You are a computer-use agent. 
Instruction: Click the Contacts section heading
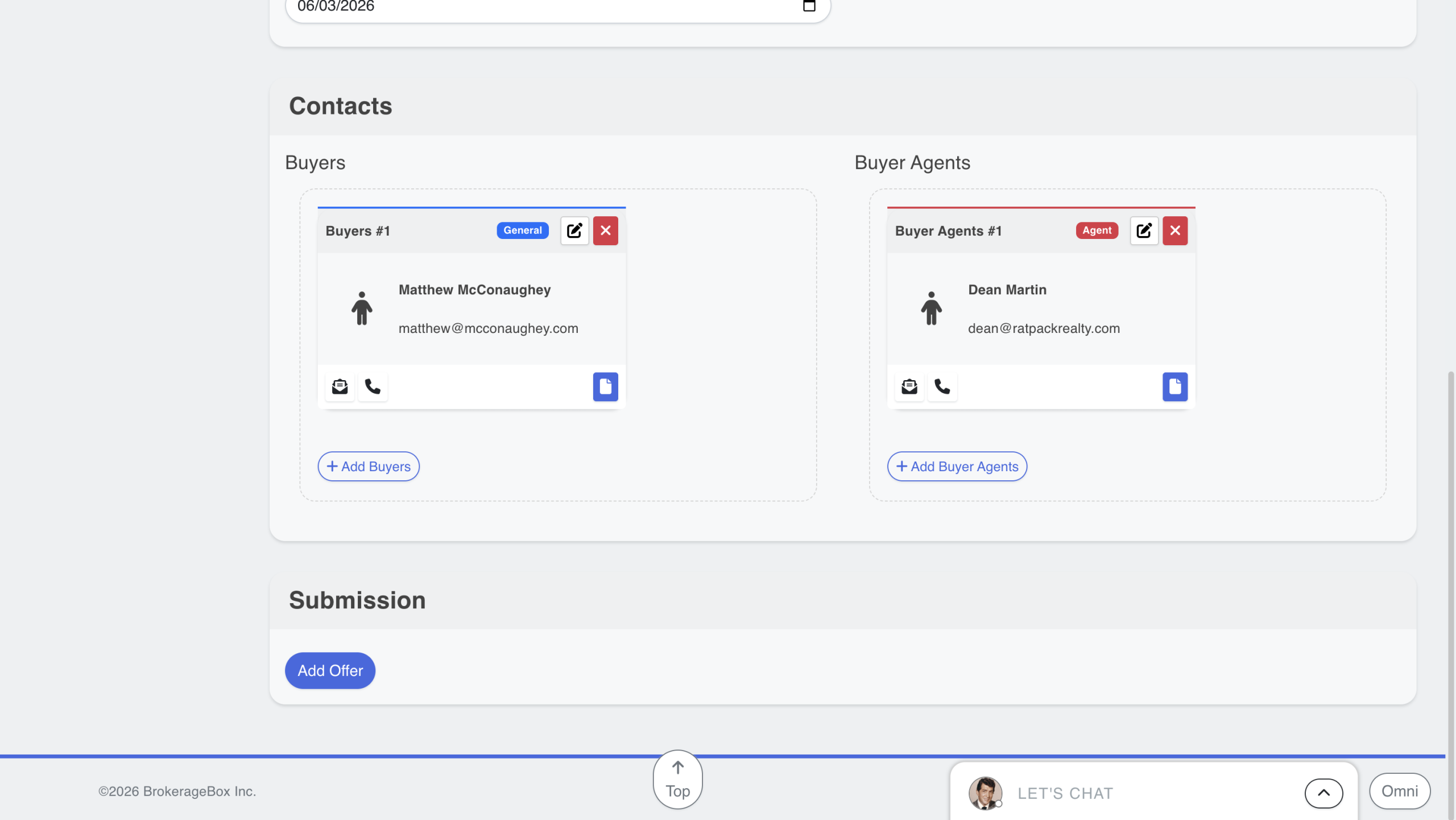coord(341,106)
